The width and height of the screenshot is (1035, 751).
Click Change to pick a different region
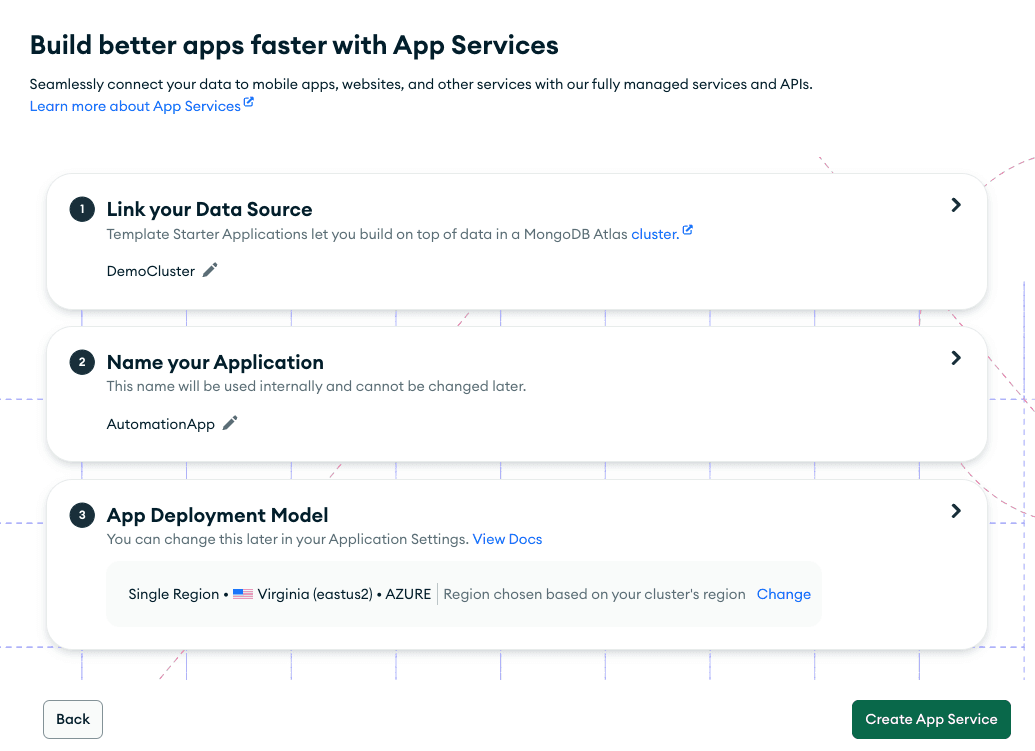pos(783,594)
